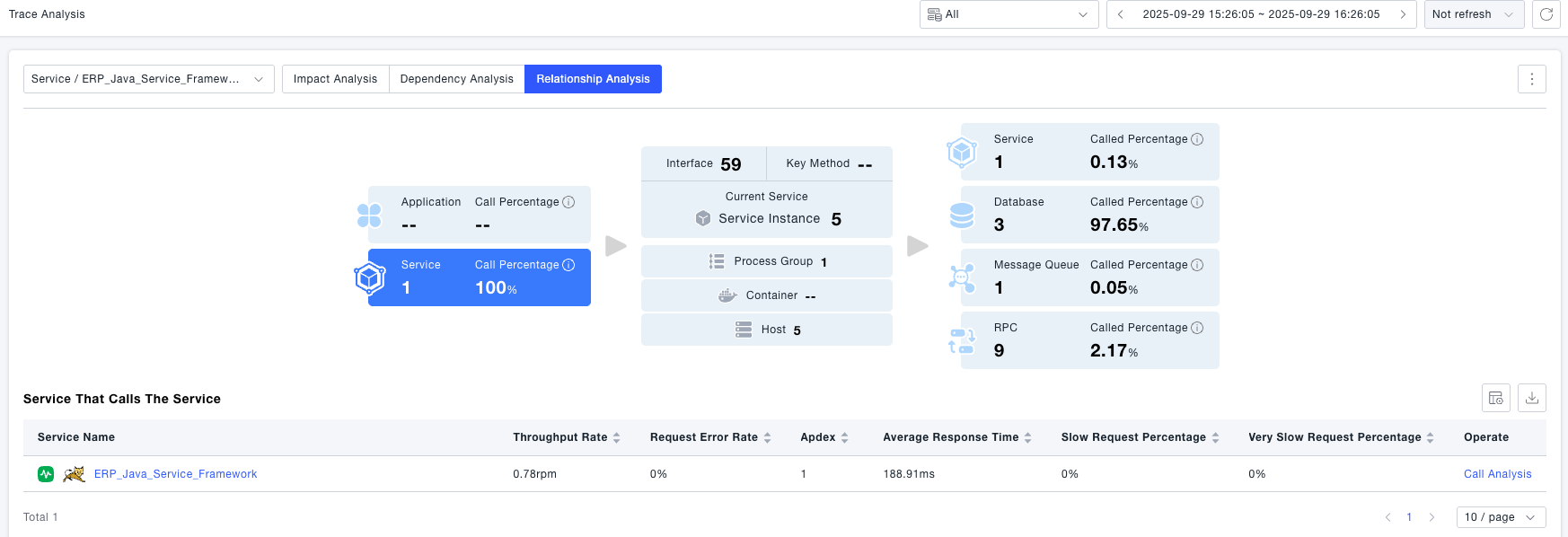The height and width of the screenshot is (537, 1568).
Task: Change the 10 / page size dropdown
Action: [1501, 517]
